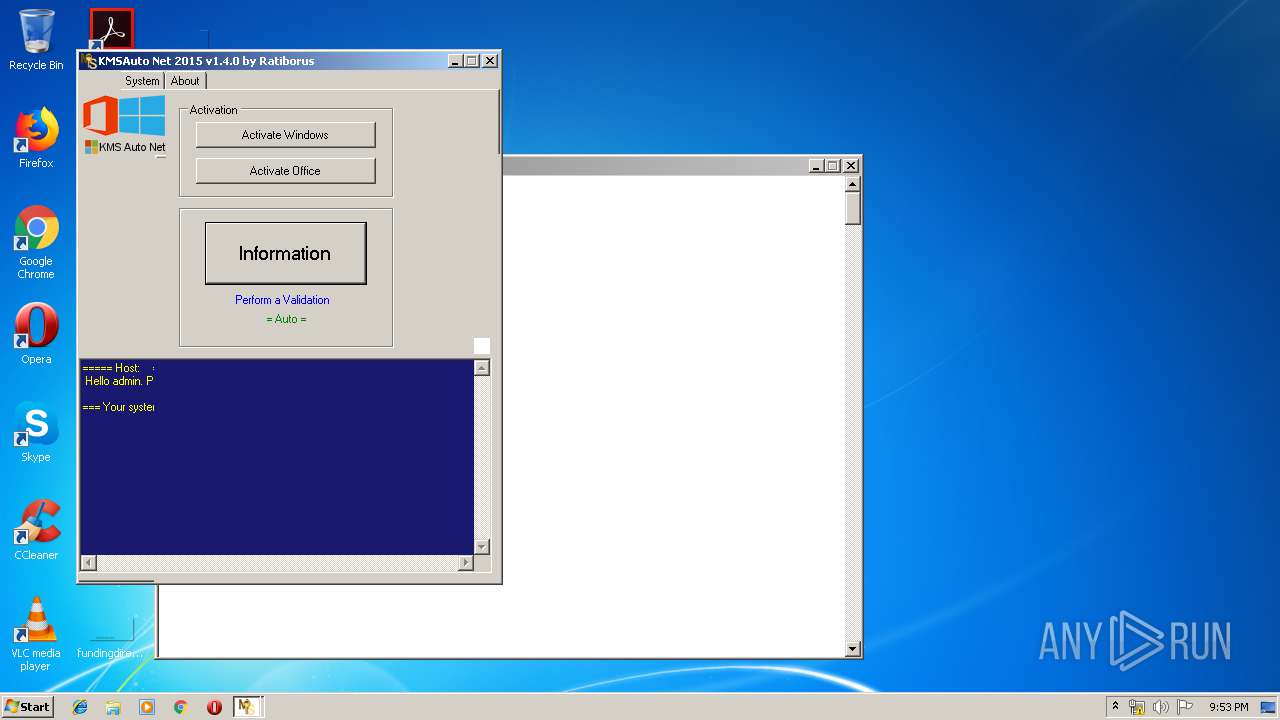Screen dimensions: 1280x720
Task: Click the '=== Your syster' log line
Action: click(x=117, y=407)
